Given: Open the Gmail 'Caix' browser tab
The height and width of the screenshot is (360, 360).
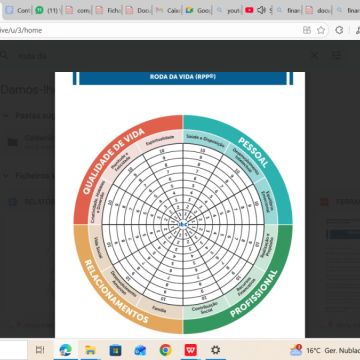Looking at the screenshot, I should [169, 10].
